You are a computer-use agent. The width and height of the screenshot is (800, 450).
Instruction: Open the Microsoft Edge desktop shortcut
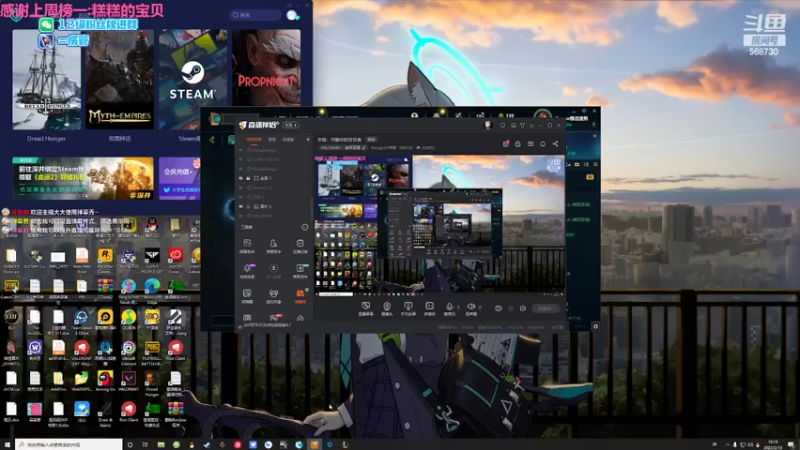152,291
